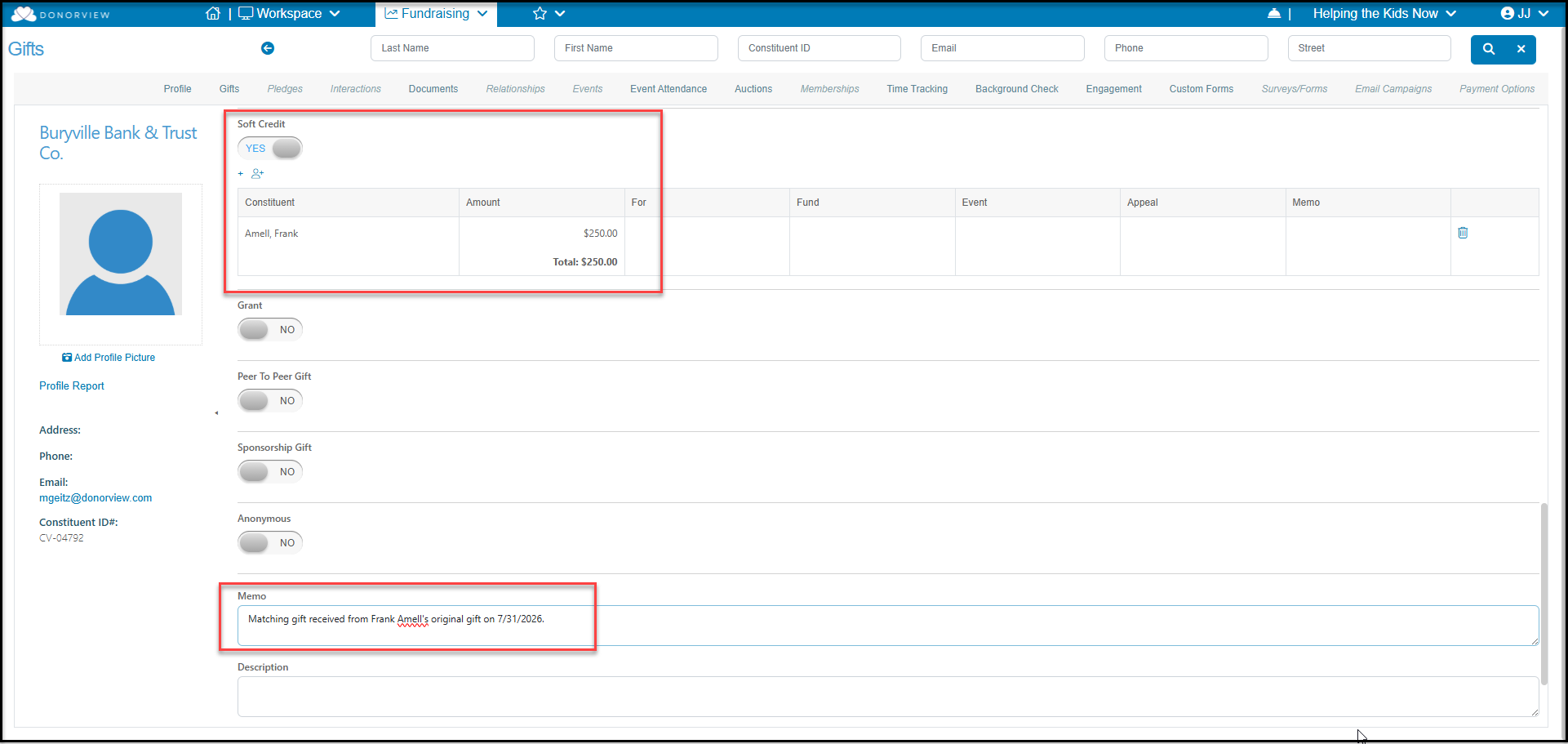
Task: Toggle the Anonymous switch
Action: 270,543
